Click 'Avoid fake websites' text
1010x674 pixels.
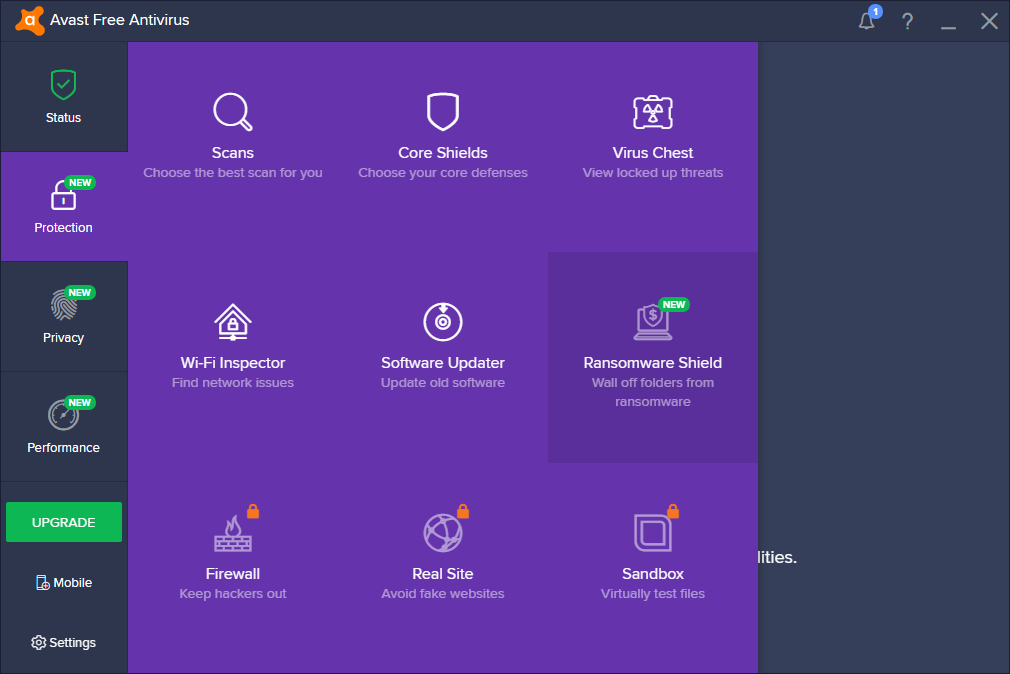click(443, 593)
